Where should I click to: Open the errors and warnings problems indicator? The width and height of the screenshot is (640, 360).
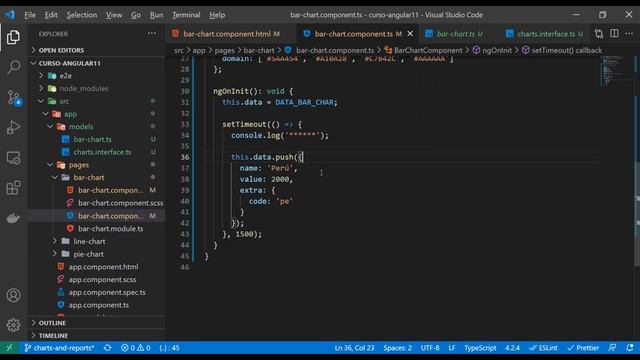point(136,348)
